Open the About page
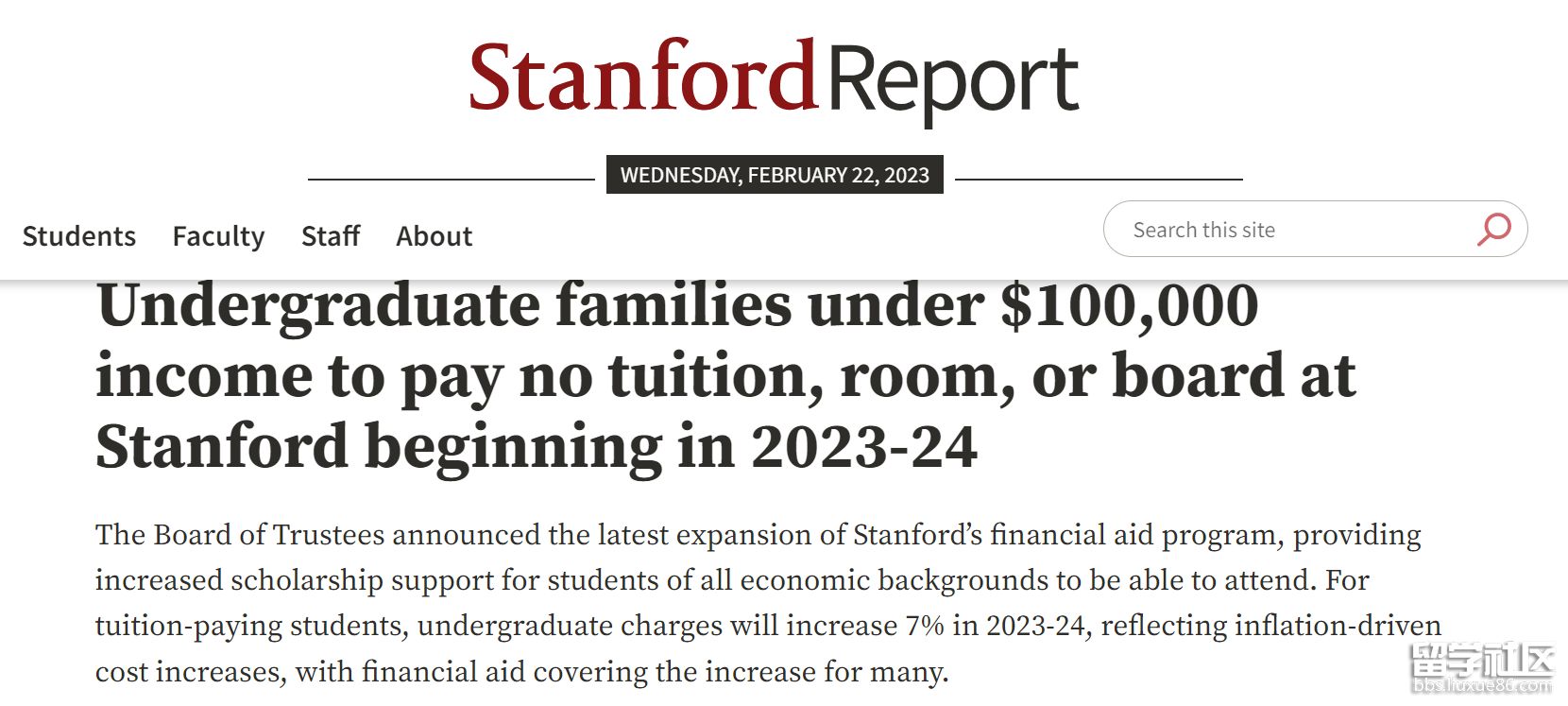 [435, 235]
